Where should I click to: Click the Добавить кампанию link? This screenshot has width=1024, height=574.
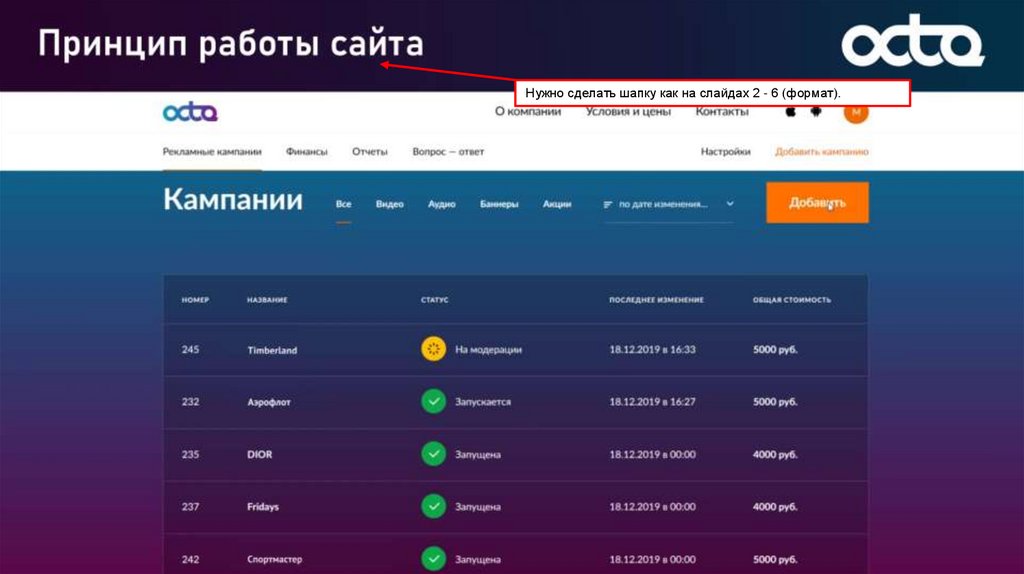click(x=822, y=151)
